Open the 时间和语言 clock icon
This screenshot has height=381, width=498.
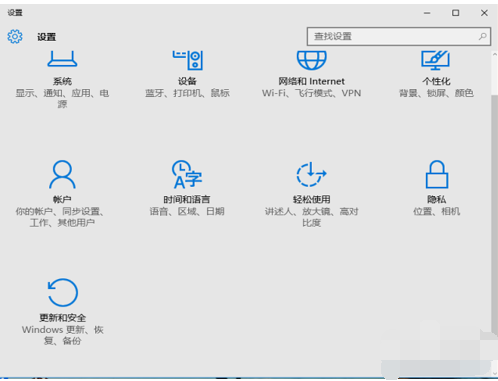click(x=187, y=174)
